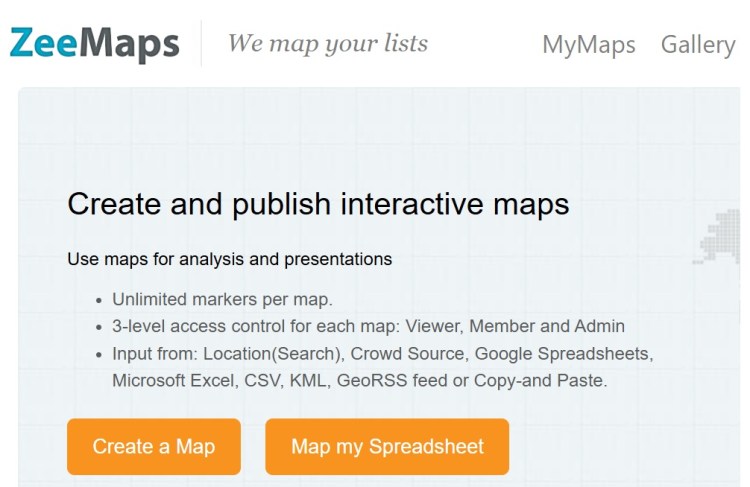Go to the Gallery page
This screenshot has height=487, width=750.
coord(697,45)
